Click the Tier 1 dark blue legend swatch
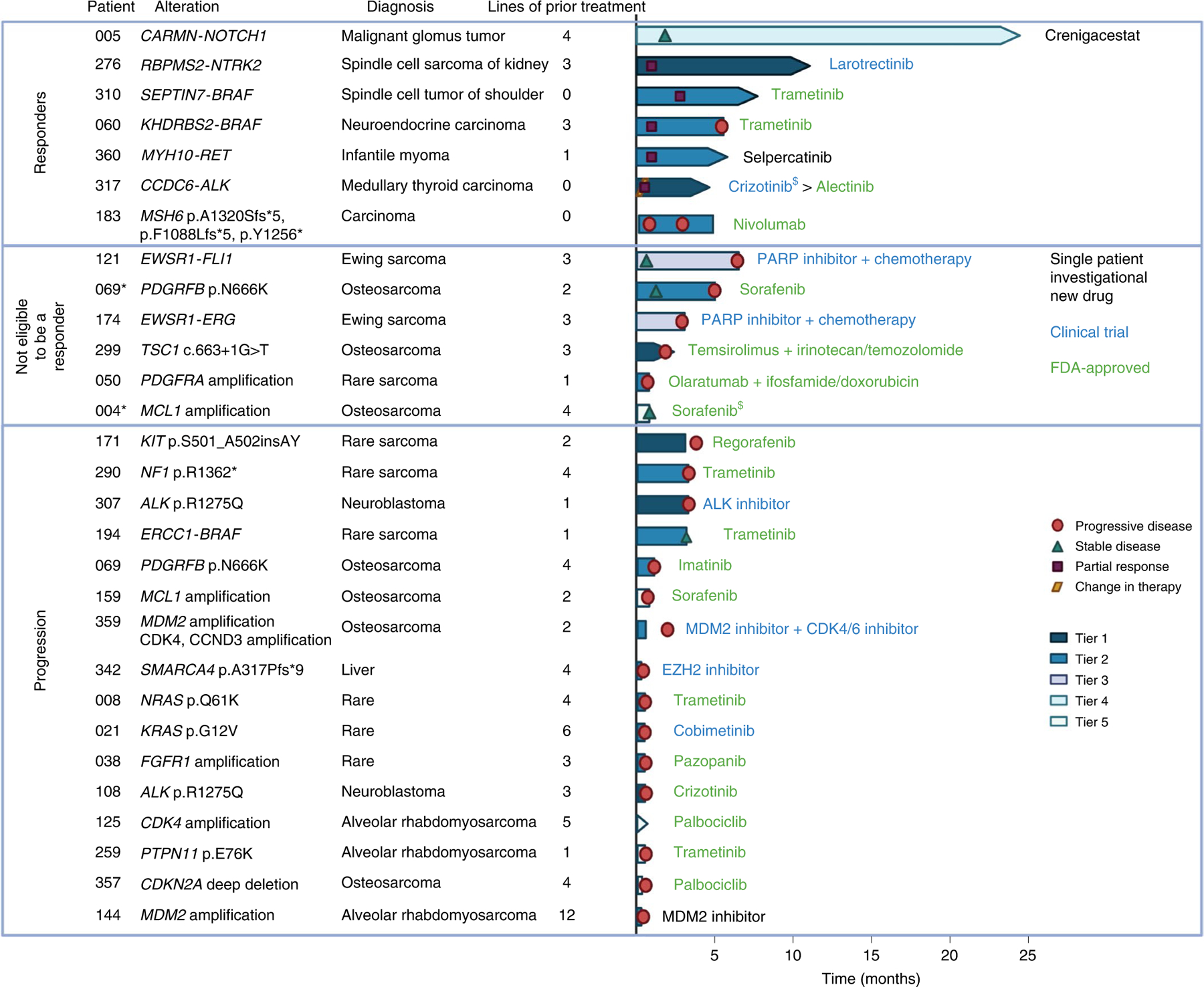 pyautogui.click(x=1058, y=638)
